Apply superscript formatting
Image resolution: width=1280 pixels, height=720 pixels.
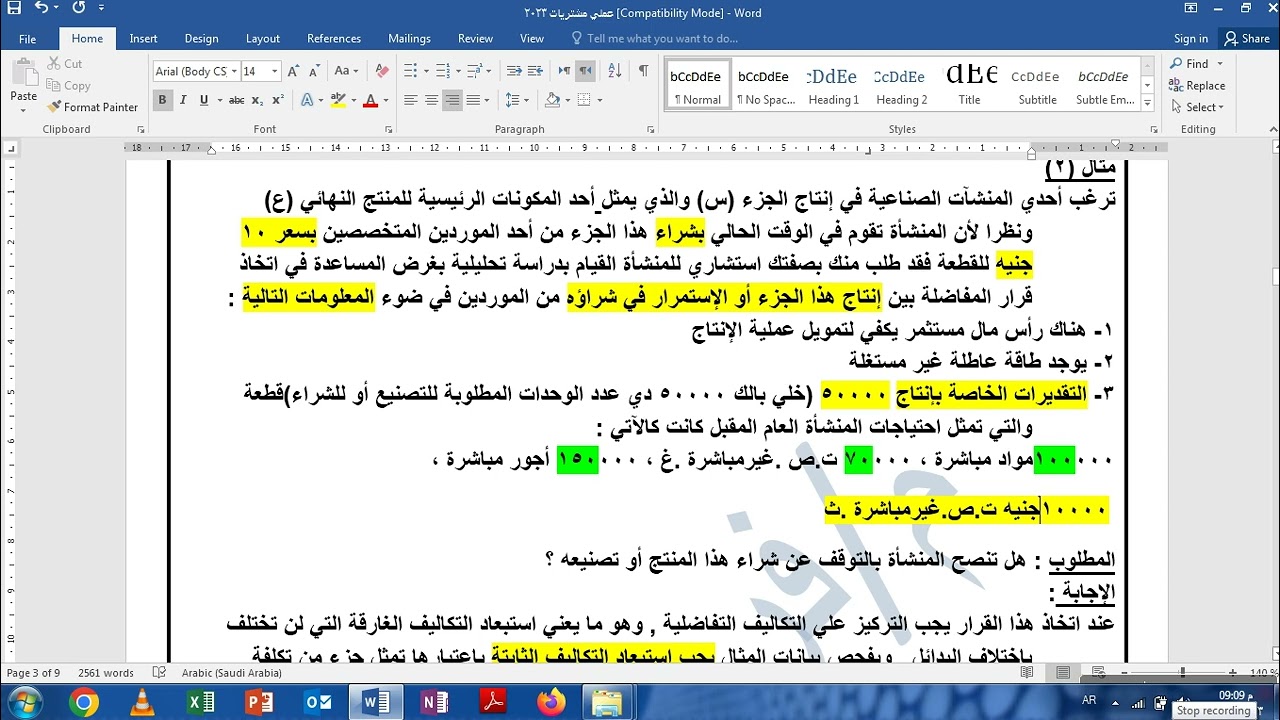click(x=277, y=100)
